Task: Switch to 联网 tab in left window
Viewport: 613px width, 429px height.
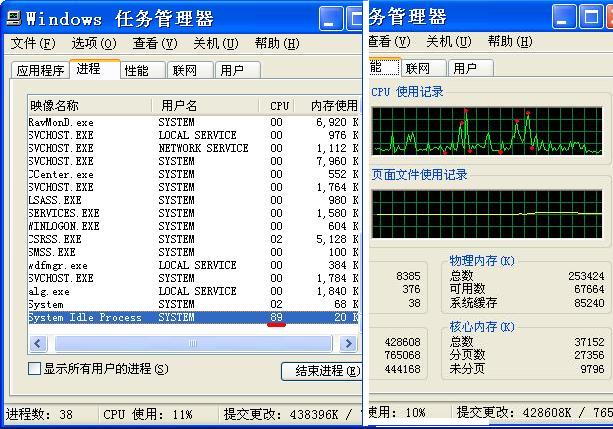Action: (190, 70)
